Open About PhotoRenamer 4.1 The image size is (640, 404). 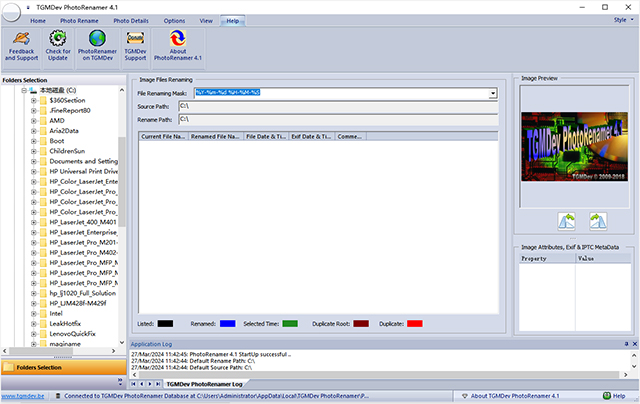(x=178, y=46)
